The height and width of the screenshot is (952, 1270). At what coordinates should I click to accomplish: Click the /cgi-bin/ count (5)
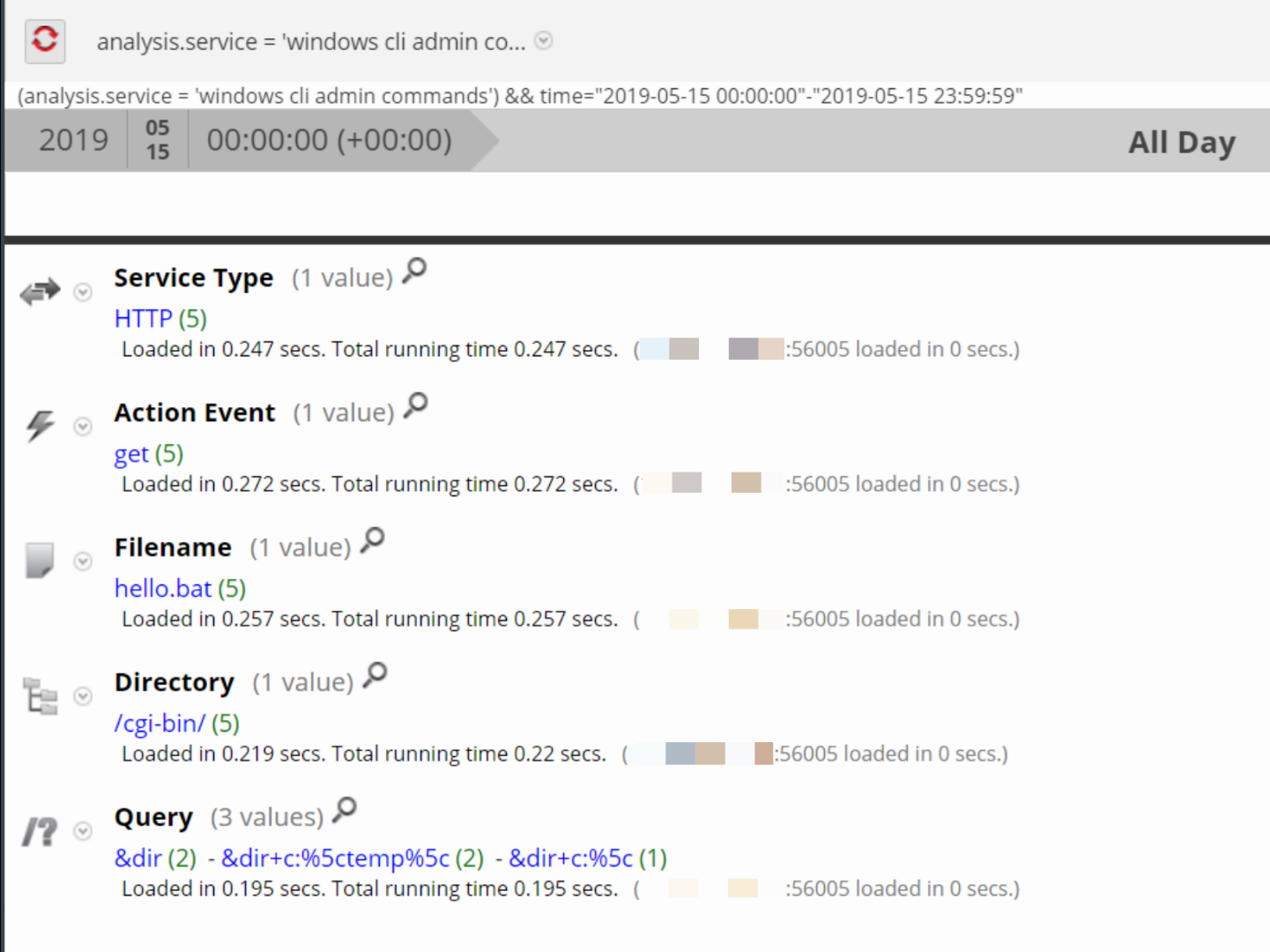pos(226,723)
